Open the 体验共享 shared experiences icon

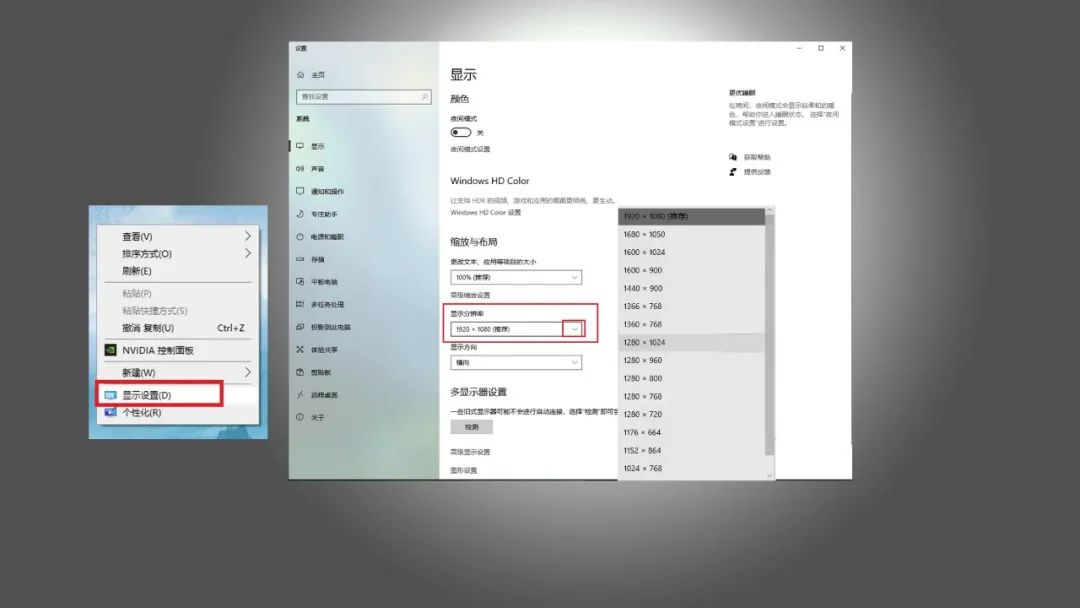click(300, 350)
